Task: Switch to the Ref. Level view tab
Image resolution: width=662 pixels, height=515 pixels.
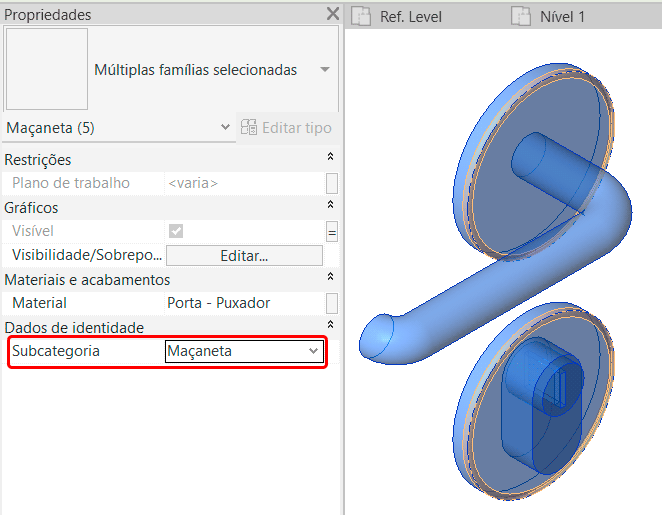Action: click(x=410, y=17)
